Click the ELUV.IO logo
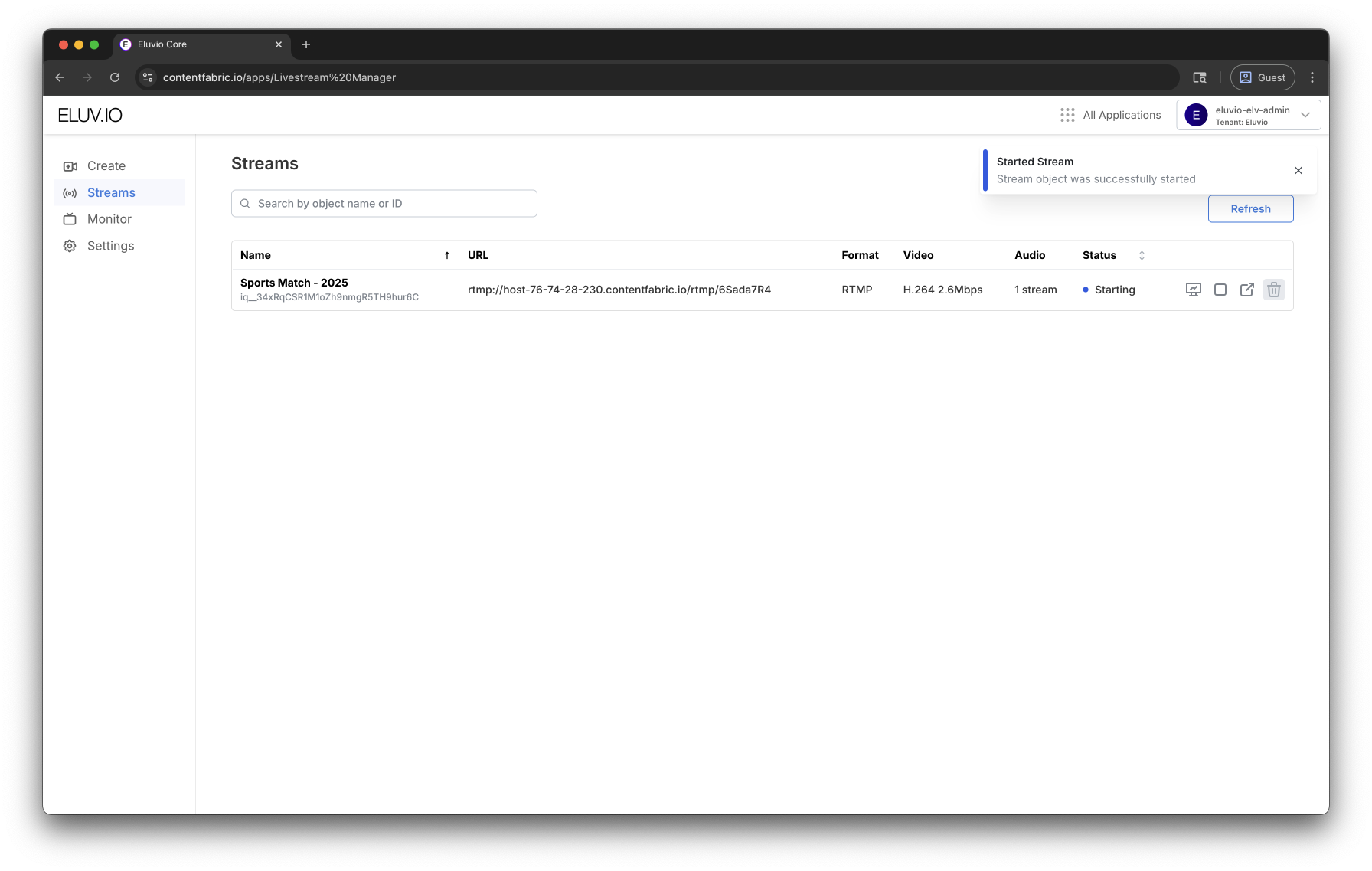Viewport: 1372px width, 871px height. (x=90, y=115)
